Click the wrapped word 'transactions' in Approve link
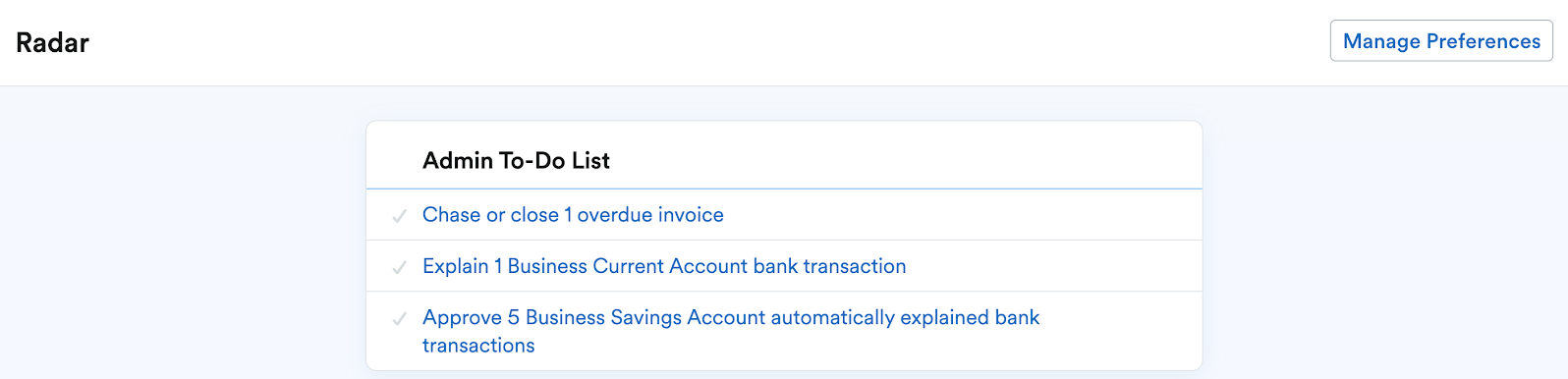 point(478,346)
